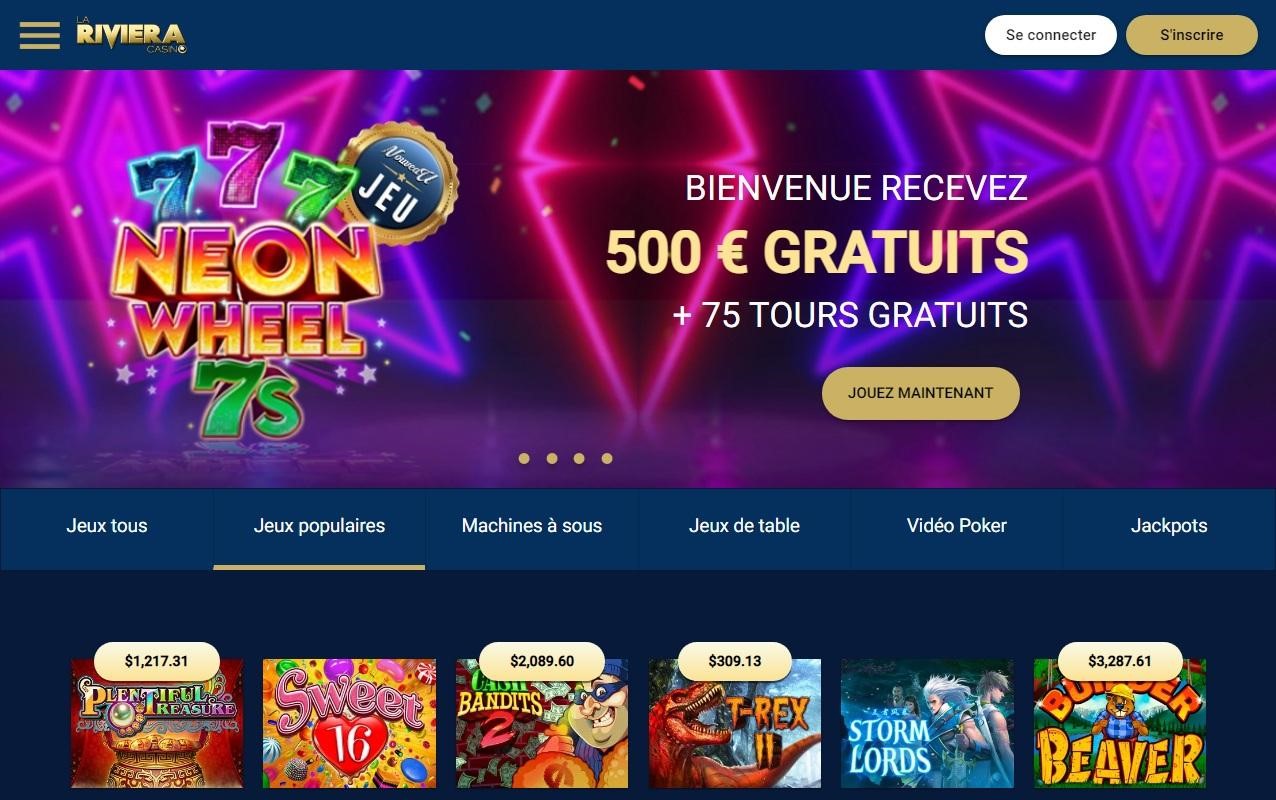Image resolution: width=1276 pixels, height=800 pixels.
Task: Click the Jouez Maintenant button
Action: (921, 393)
